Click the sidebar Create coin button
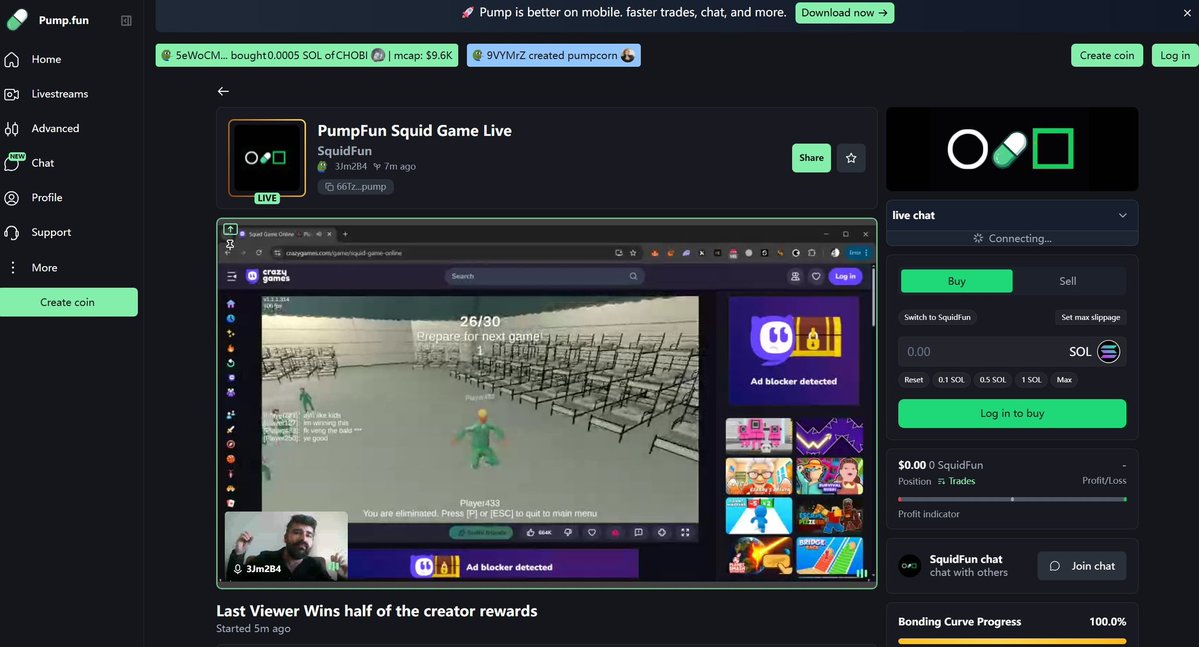1199x647 pixels. 69,302
